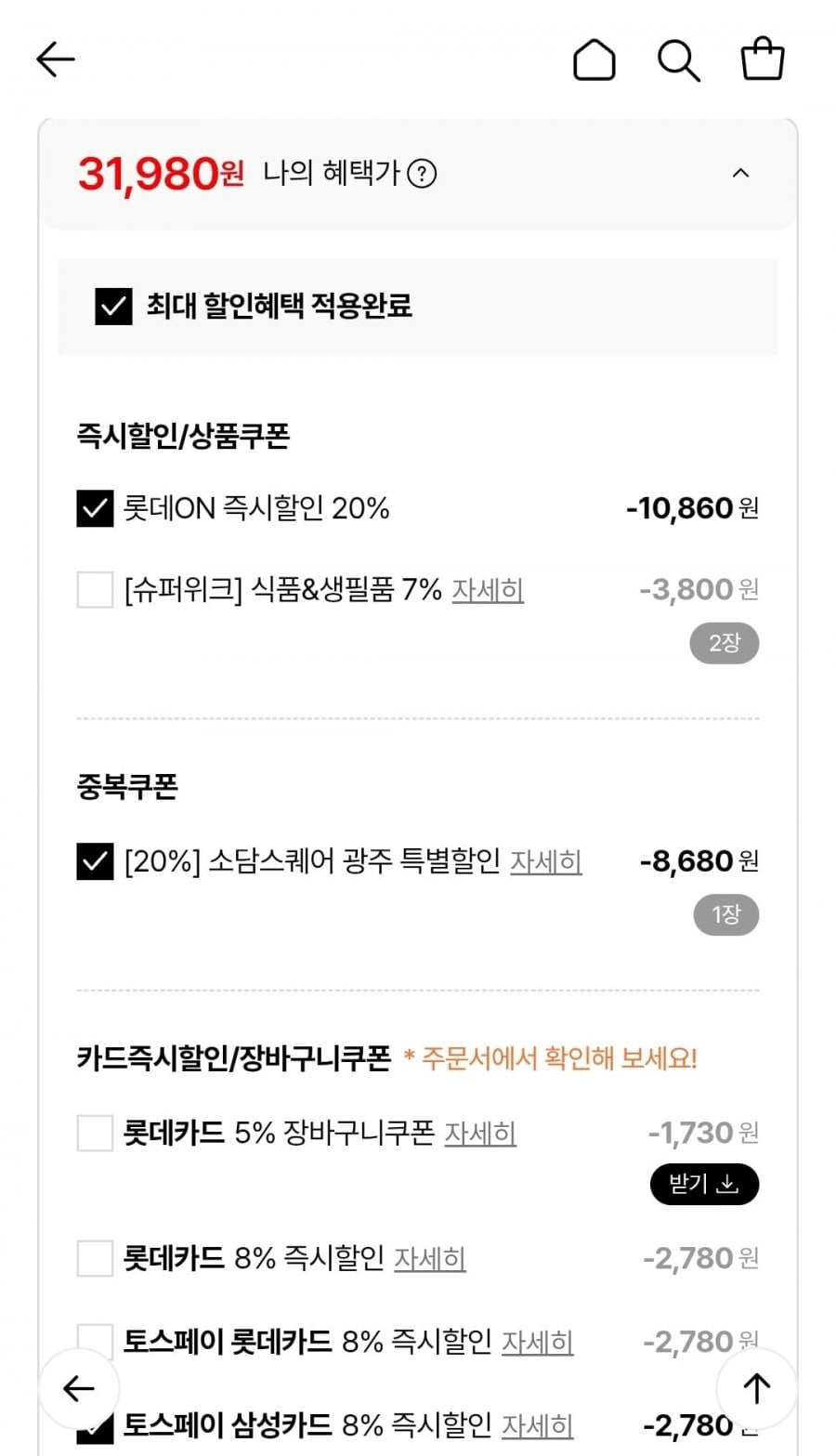Open the shopping bag cart
Image resolution: width=836 pixels, height=1456 pixels.
(x=763, y=59)
